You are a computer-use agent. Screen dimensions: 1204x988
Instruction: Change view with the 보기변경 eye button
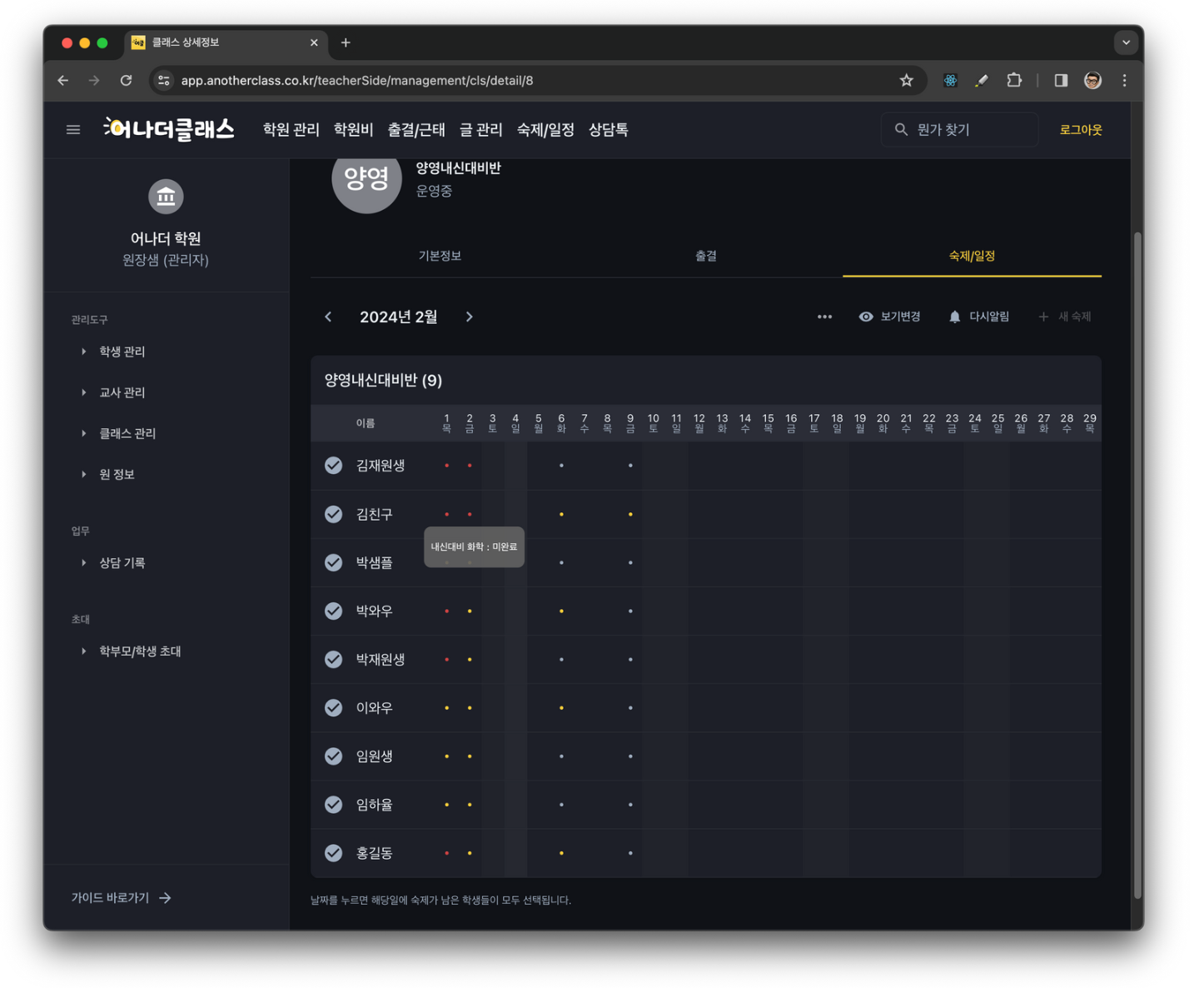889,317
